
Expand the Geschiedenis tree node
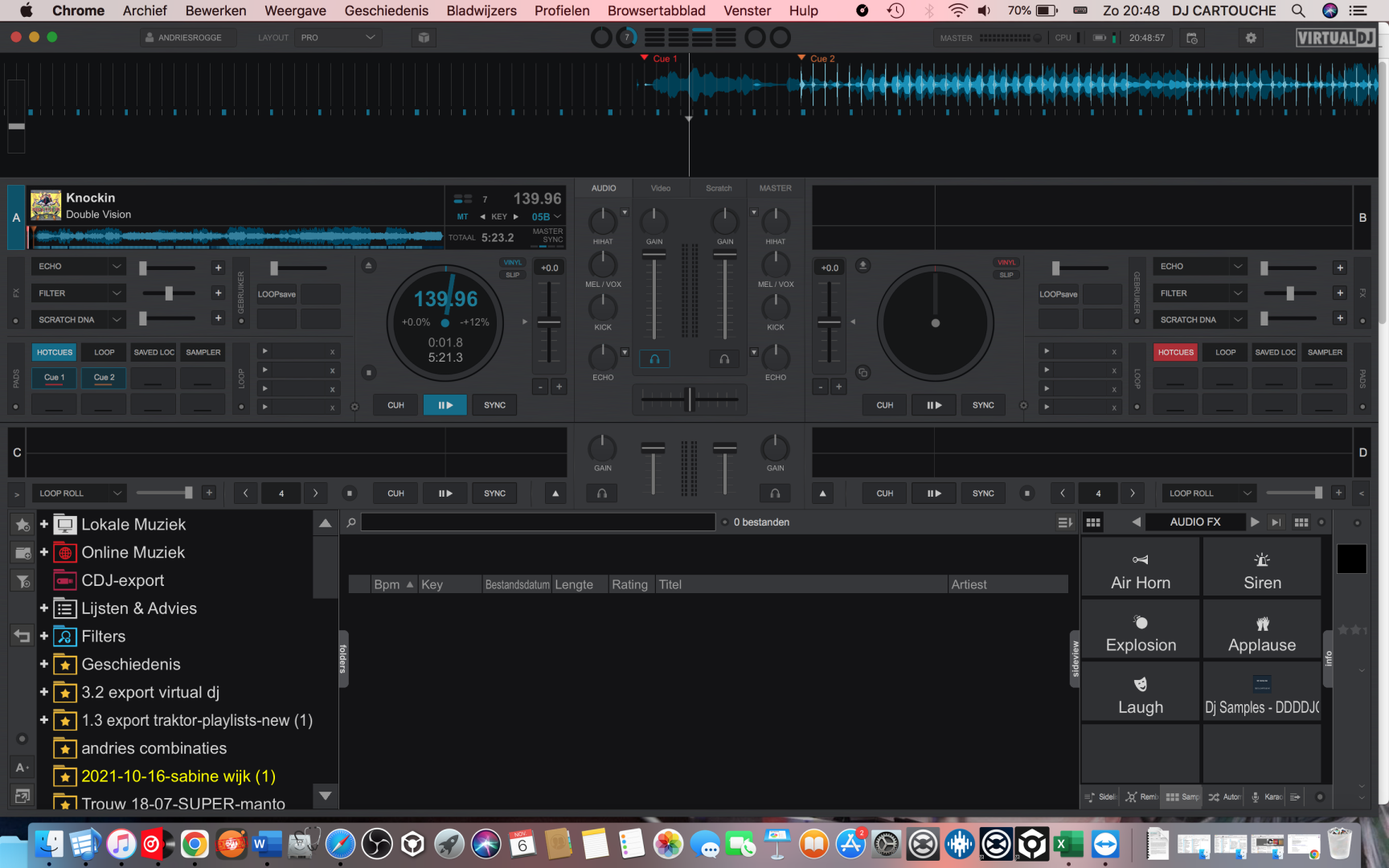tap(44, 664)
